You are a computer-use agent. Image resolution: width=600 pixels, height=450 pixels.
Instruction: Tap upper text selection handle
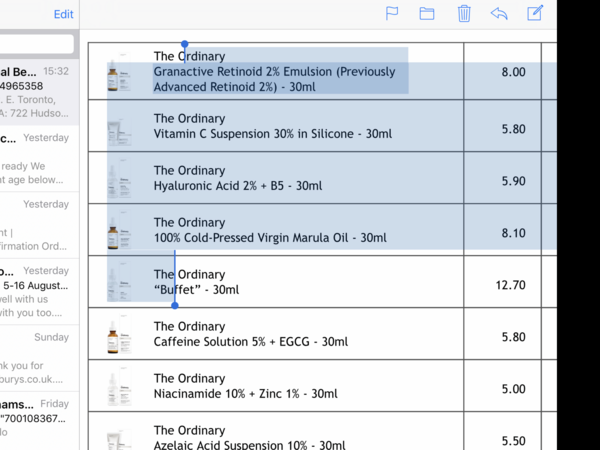click(185, 44)
